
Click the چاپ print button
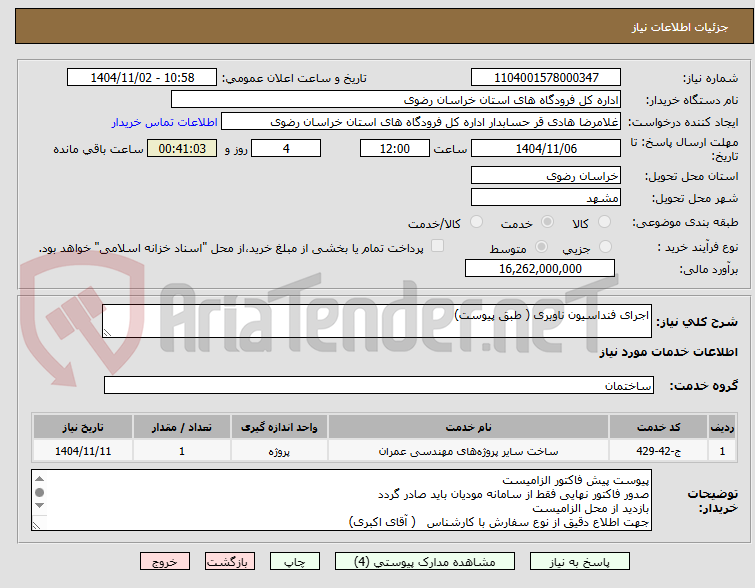pyautogui.click(x=295, y=562)
